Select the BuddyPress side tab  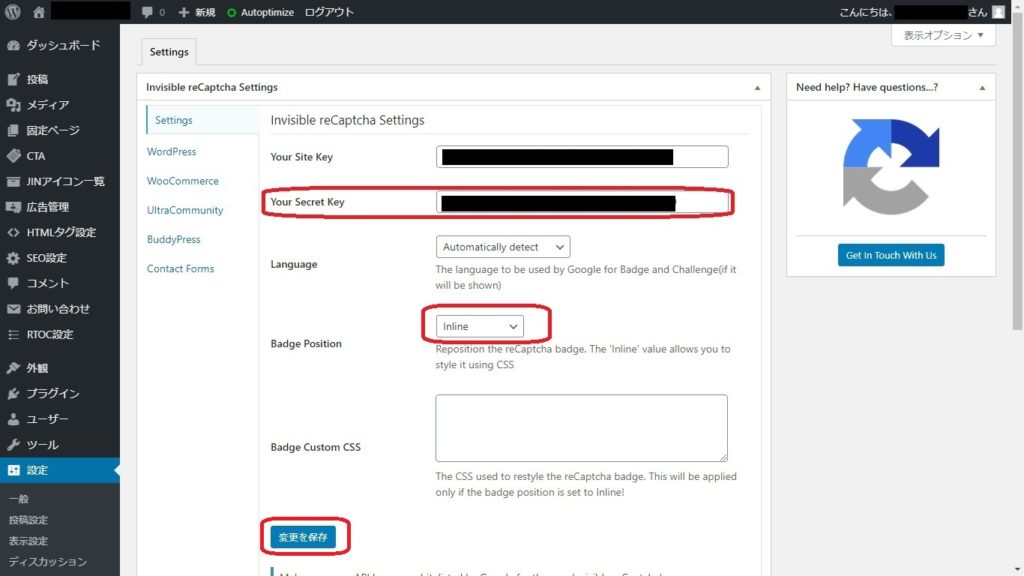pyautogui.click(x=174, y=240)
